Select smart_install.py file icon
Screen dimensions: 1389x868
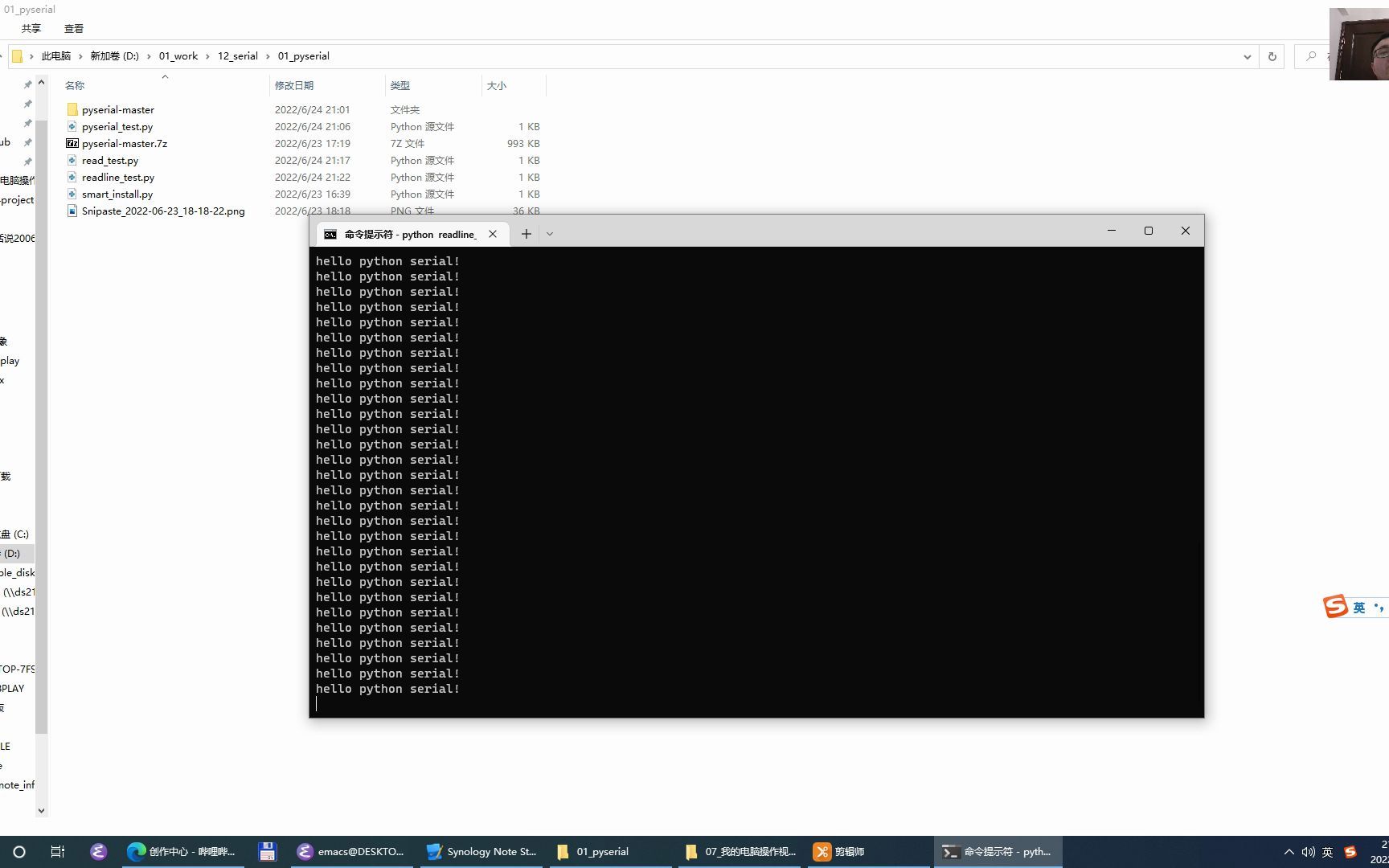(x=72, y=194)
